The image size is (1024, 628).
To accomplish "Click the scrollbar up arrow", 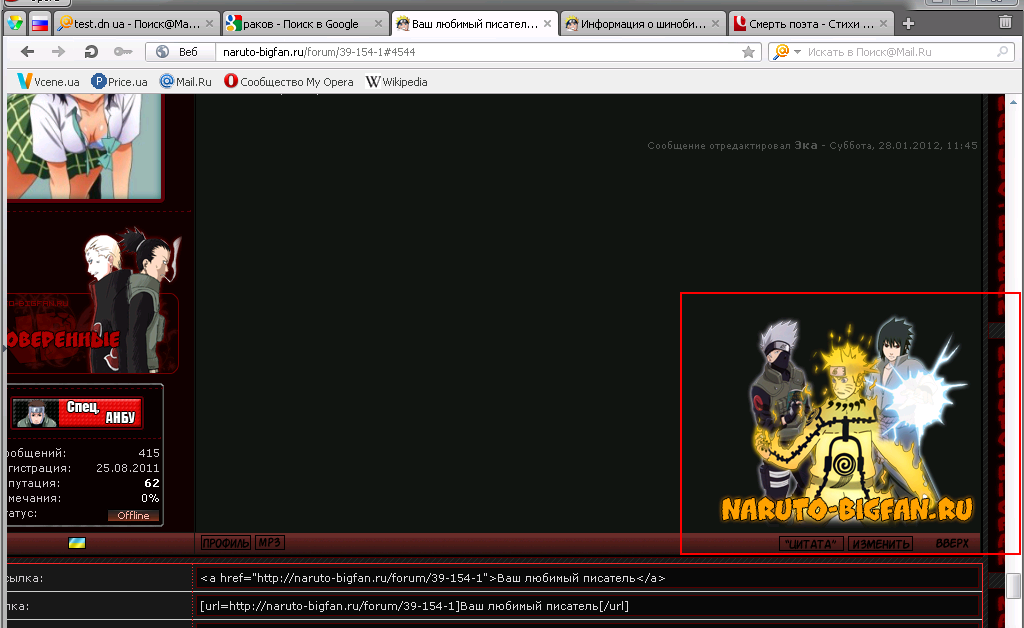I will pos(1014,102).
